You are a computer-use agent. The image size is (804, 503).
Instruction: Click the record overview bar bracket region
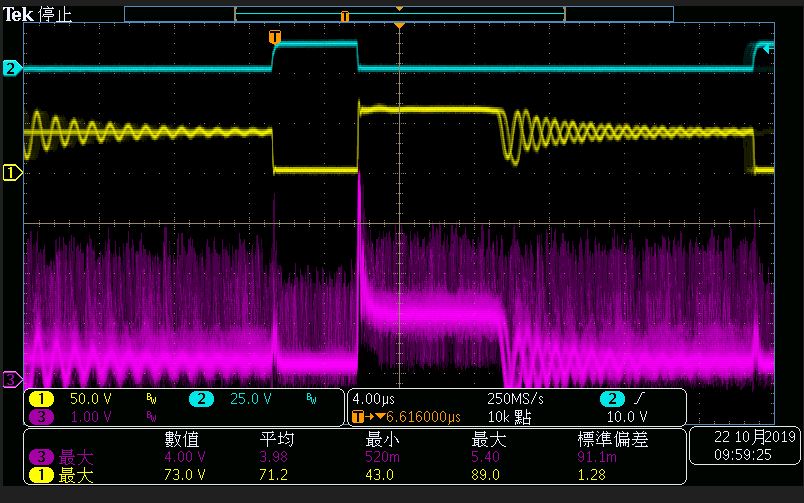399,14
